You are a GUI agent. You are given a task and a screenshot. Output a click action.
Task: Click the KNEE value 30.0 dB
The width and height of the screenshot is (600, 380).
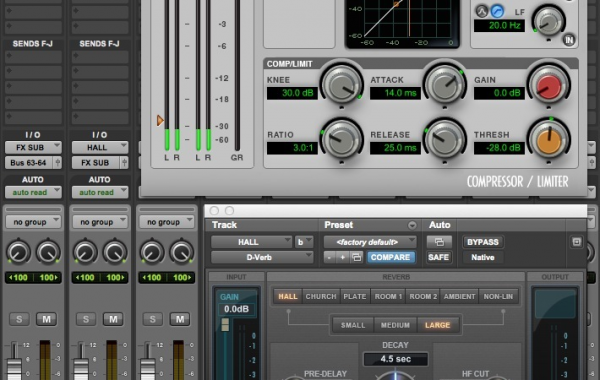(292, 93)
